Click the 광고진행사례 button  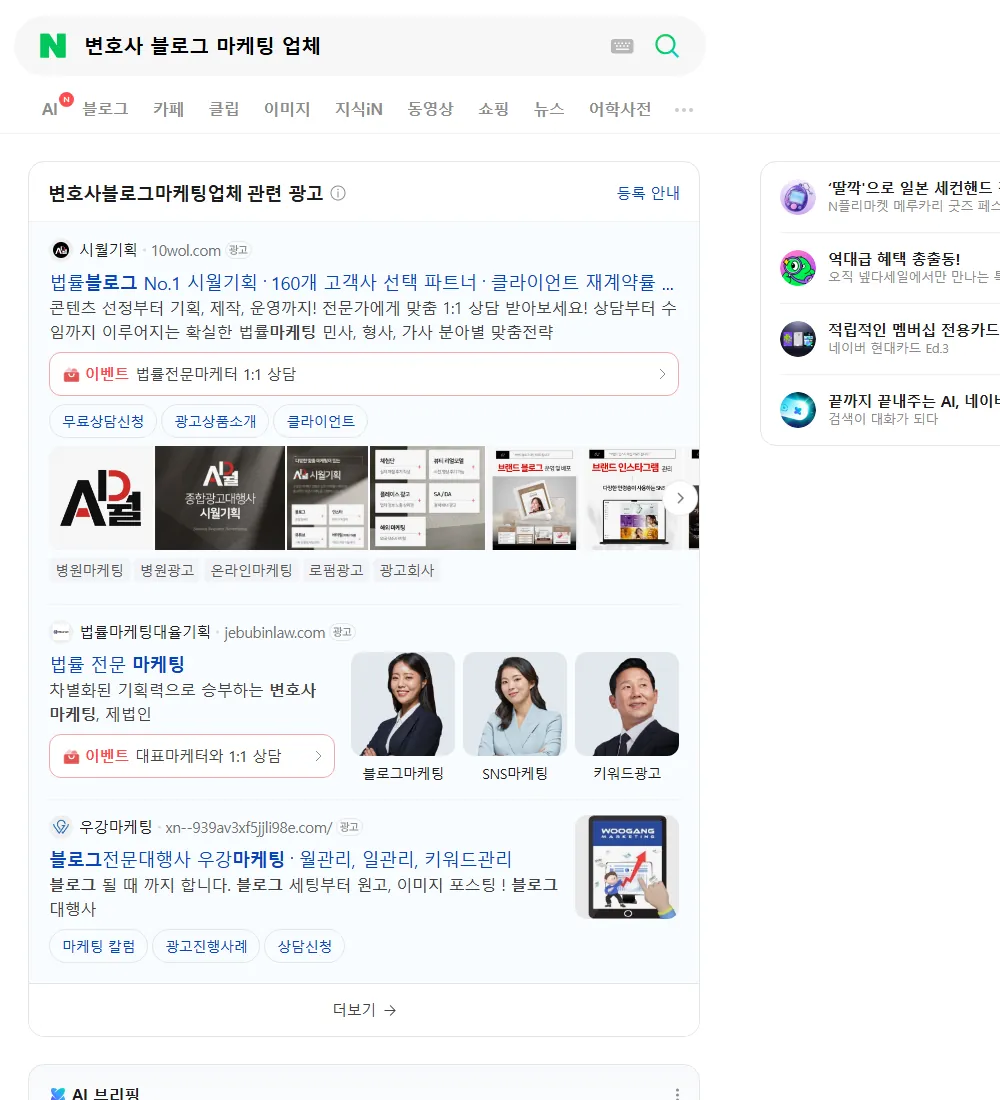tap(206, 946)
